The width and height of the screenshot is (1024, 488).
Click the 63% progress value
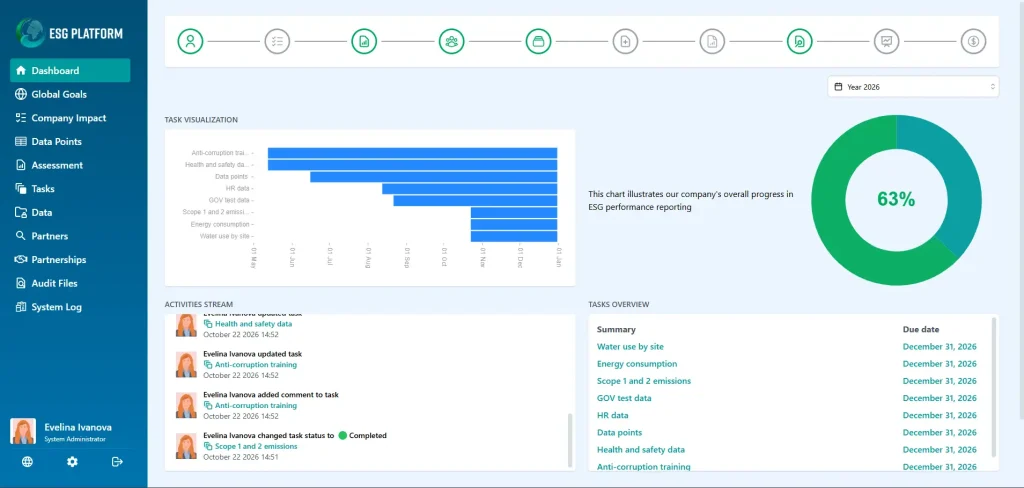896,200
